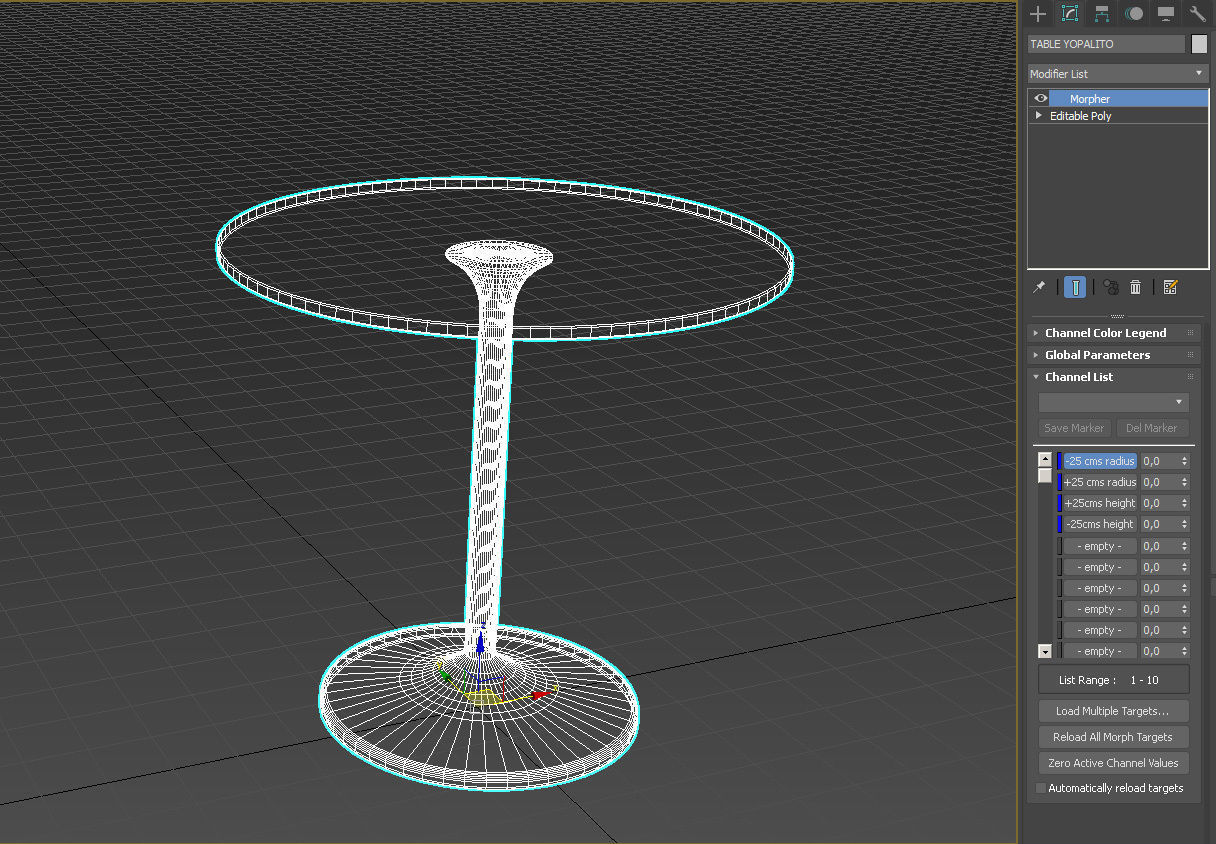Click Save Marker button
The height and width of the screenshot is (844, 1216).
coord(1074,428)
